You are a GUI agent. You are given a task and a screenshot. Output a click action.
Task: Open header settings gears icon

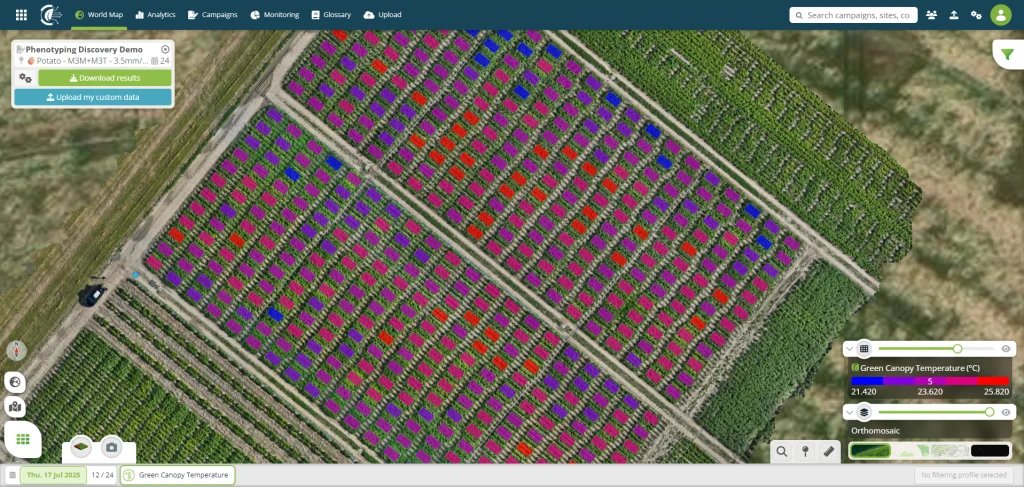pyautogui.click(x=976, y=15)
